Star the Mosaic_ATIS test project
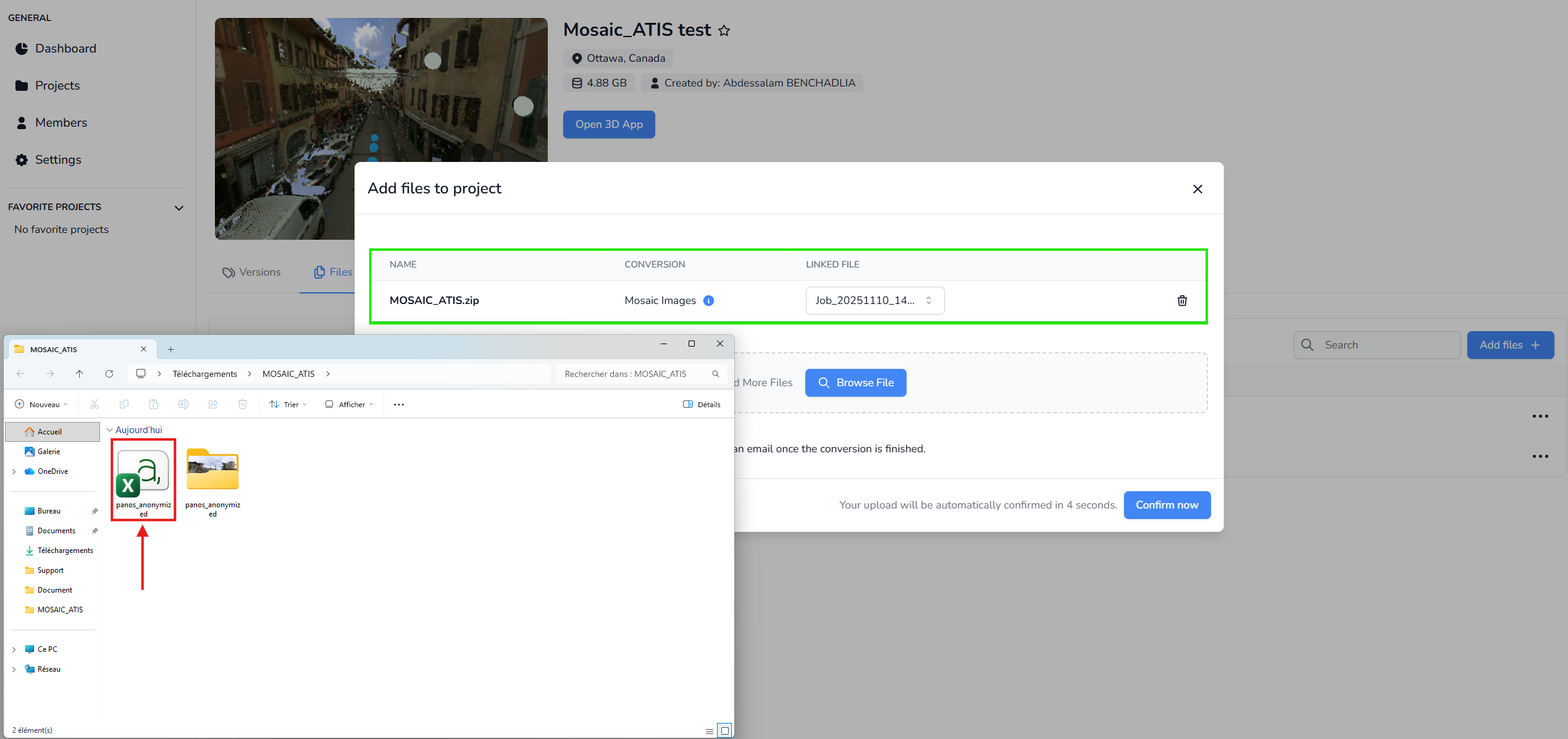The width and height of the screenshot is (1568, 739). pos(724,30)
